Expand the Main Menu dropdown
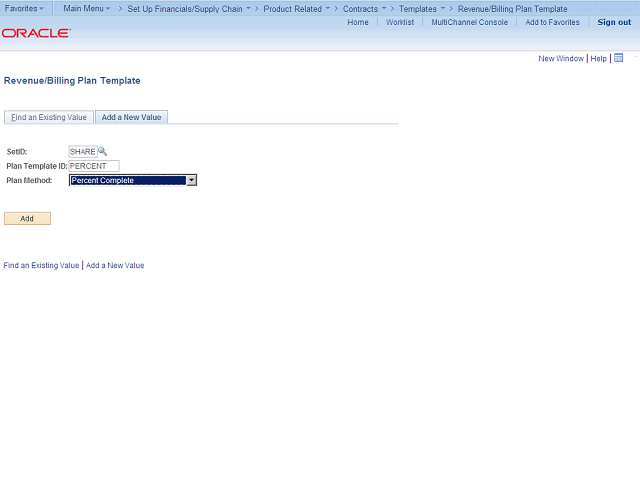Screen dimensions: 640x480 pyautogui.click(x=87, y=9)
